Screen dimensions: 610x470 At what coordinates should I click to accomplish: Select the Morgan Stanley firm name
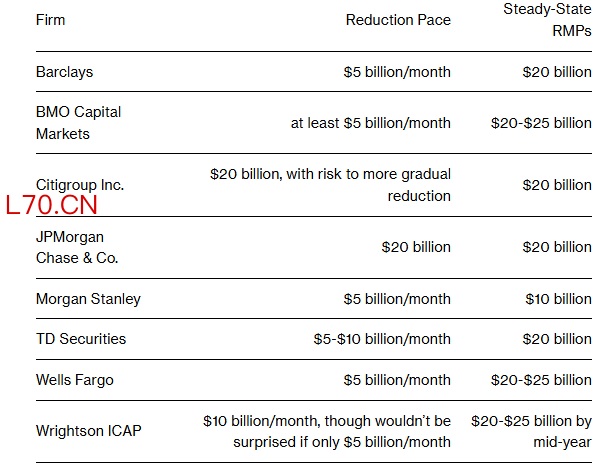click(x=88, y=299)
